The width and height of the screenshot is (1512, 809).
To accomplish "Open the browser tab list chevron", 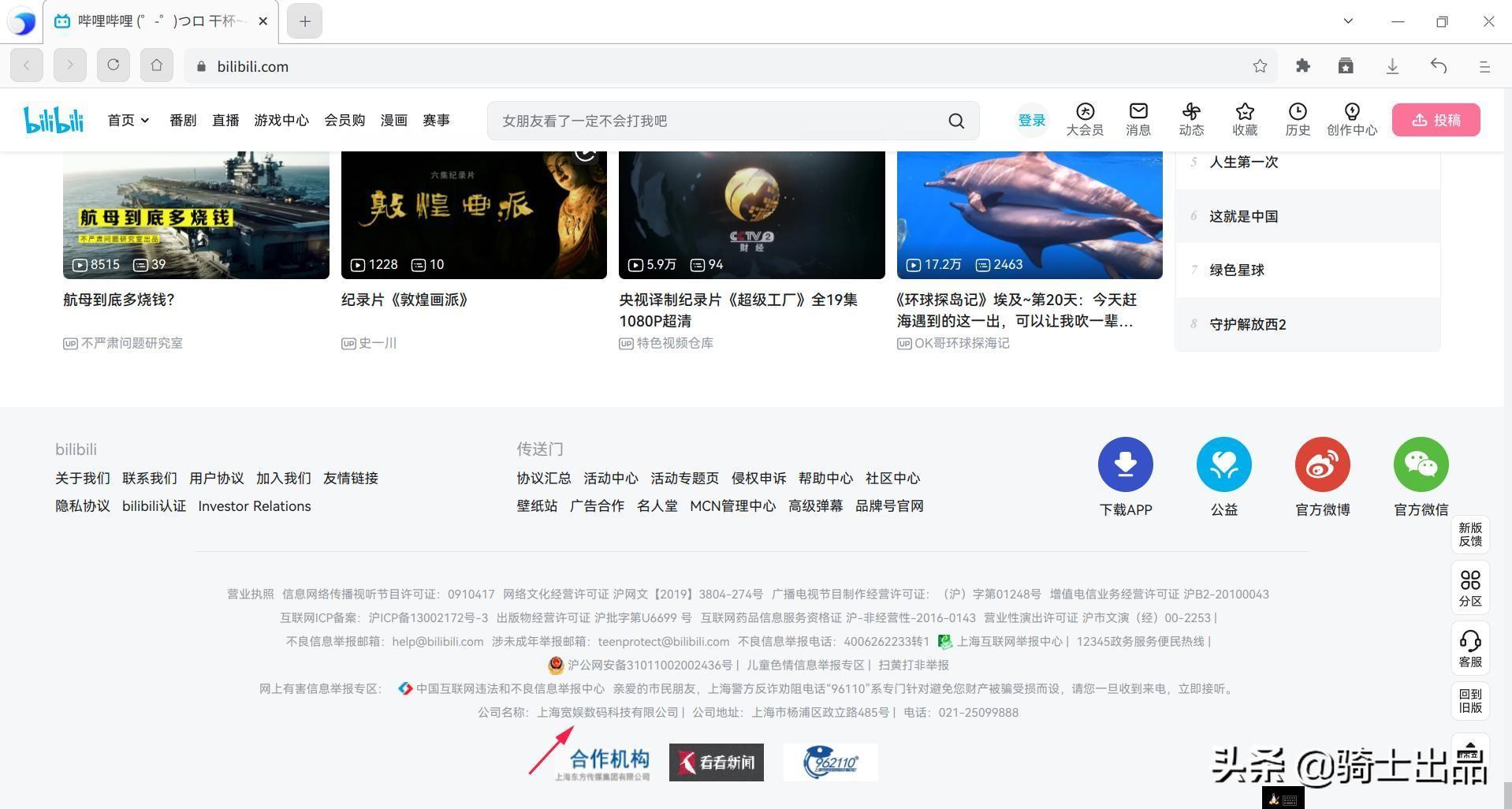I will tap(1348, 21).
